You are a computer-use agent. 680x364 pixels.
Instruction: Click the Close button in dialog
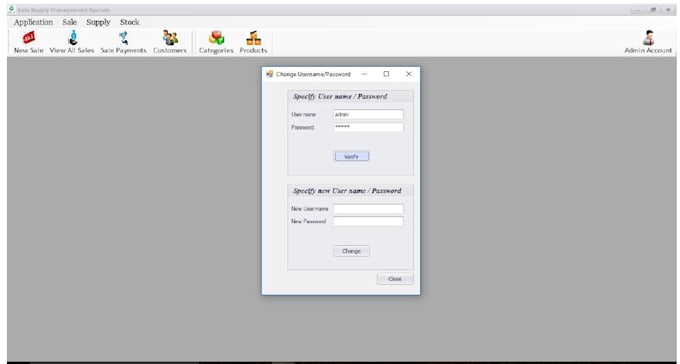pos(395,279)
